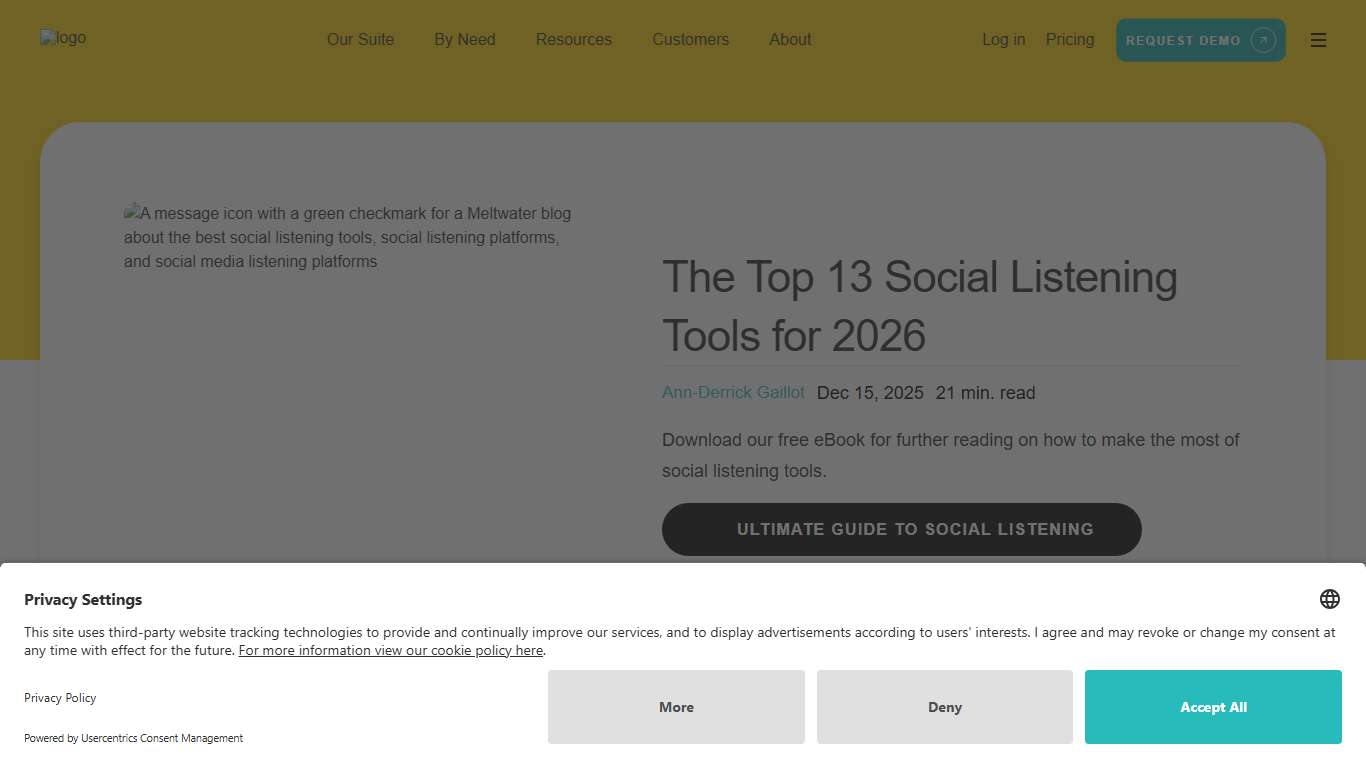Open More privacy options
This screenshot has height=768, width=1366.
(x=676, y=707)
